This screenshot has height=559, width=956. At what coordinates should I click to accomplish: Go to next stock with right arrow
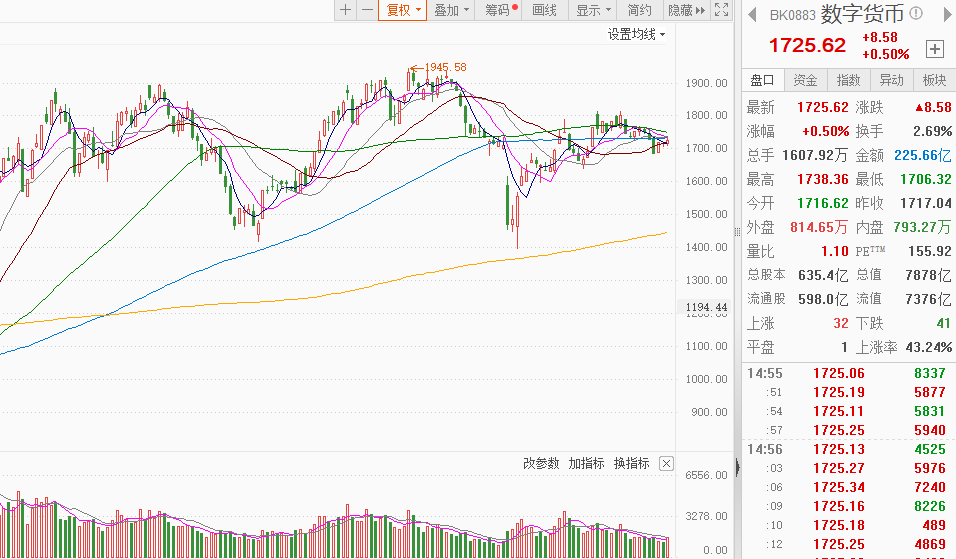pos(944,13)
